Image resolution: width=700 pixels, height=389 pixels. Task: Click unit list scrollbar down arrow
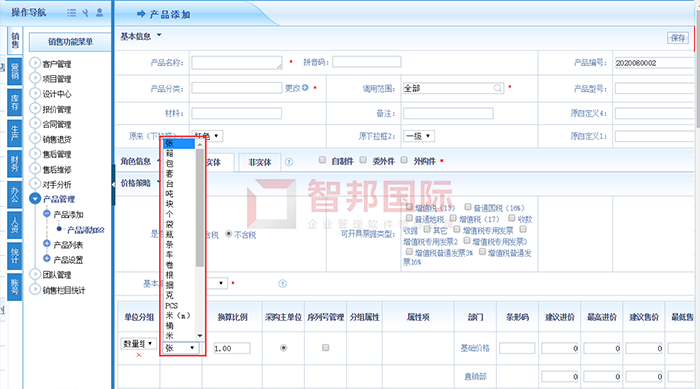point(200,335)
